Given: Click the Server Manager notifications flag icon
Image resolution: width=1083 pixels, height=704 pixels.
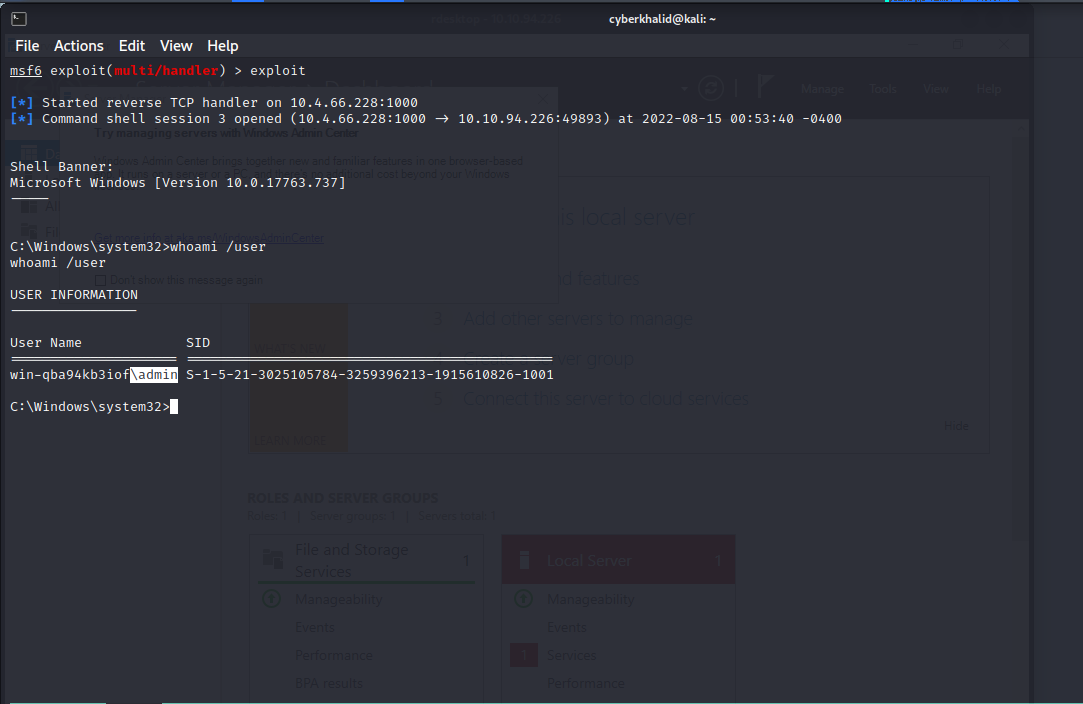Looking at the screenshot, I should click(x=764, y=87).
